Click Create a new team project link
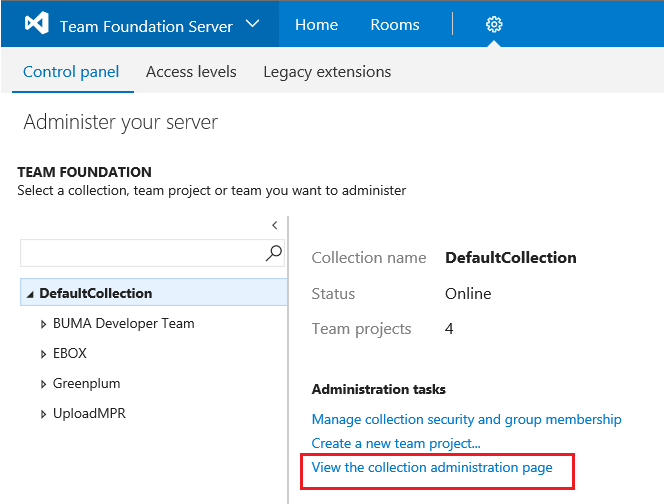This screenshot has width=664, height=504. [396, 443]
